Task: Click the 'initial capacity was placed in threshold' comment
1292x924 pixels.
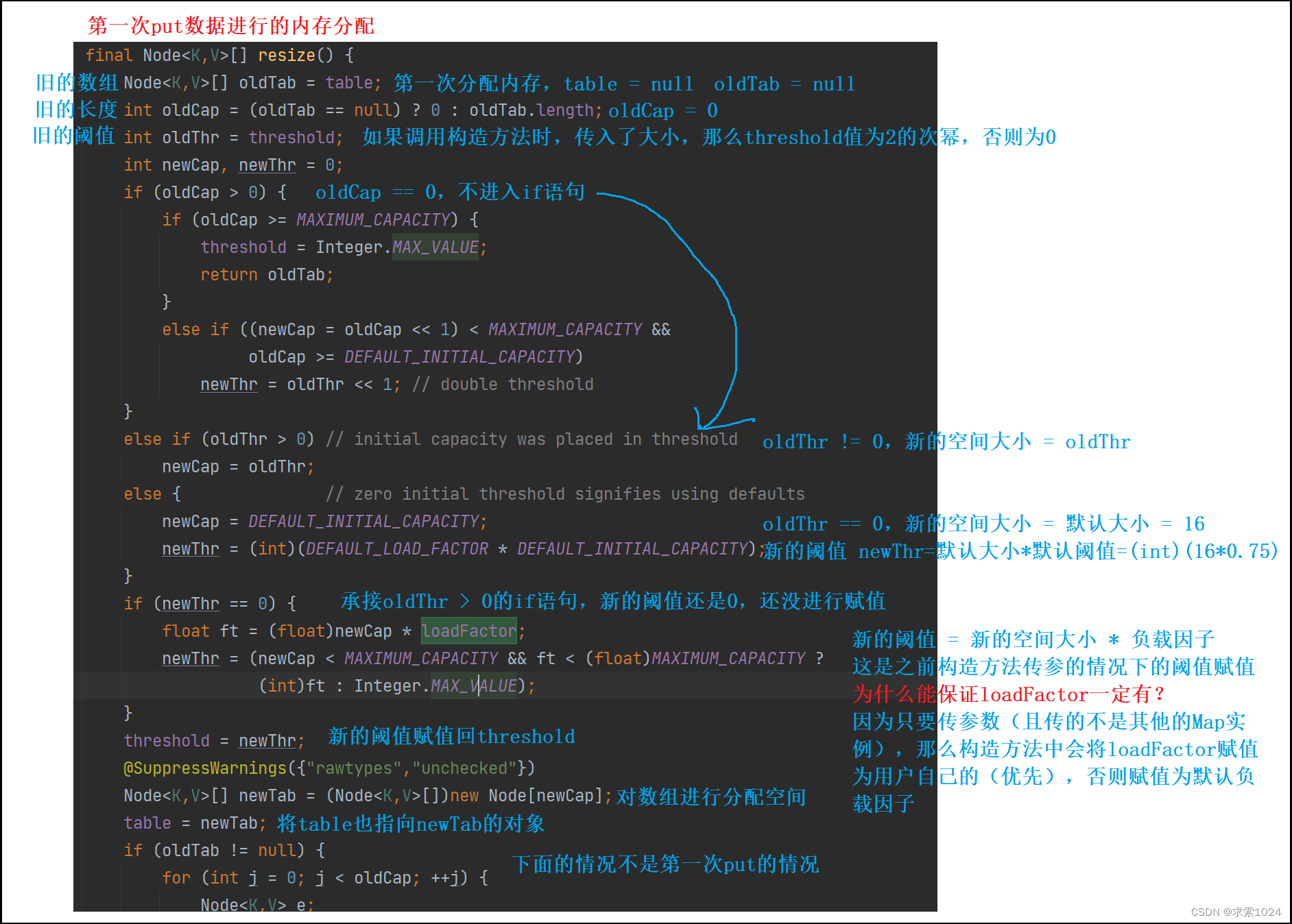Action: (532, 439)
